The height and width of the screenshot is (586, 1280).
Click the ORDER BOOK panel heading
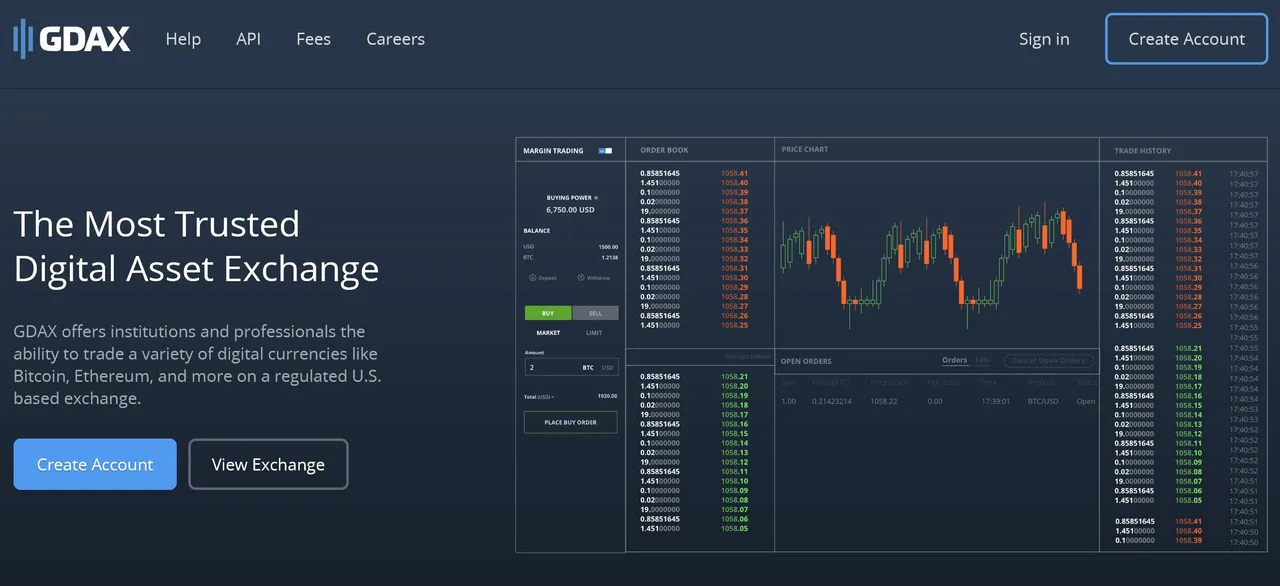tap(664, 150)
